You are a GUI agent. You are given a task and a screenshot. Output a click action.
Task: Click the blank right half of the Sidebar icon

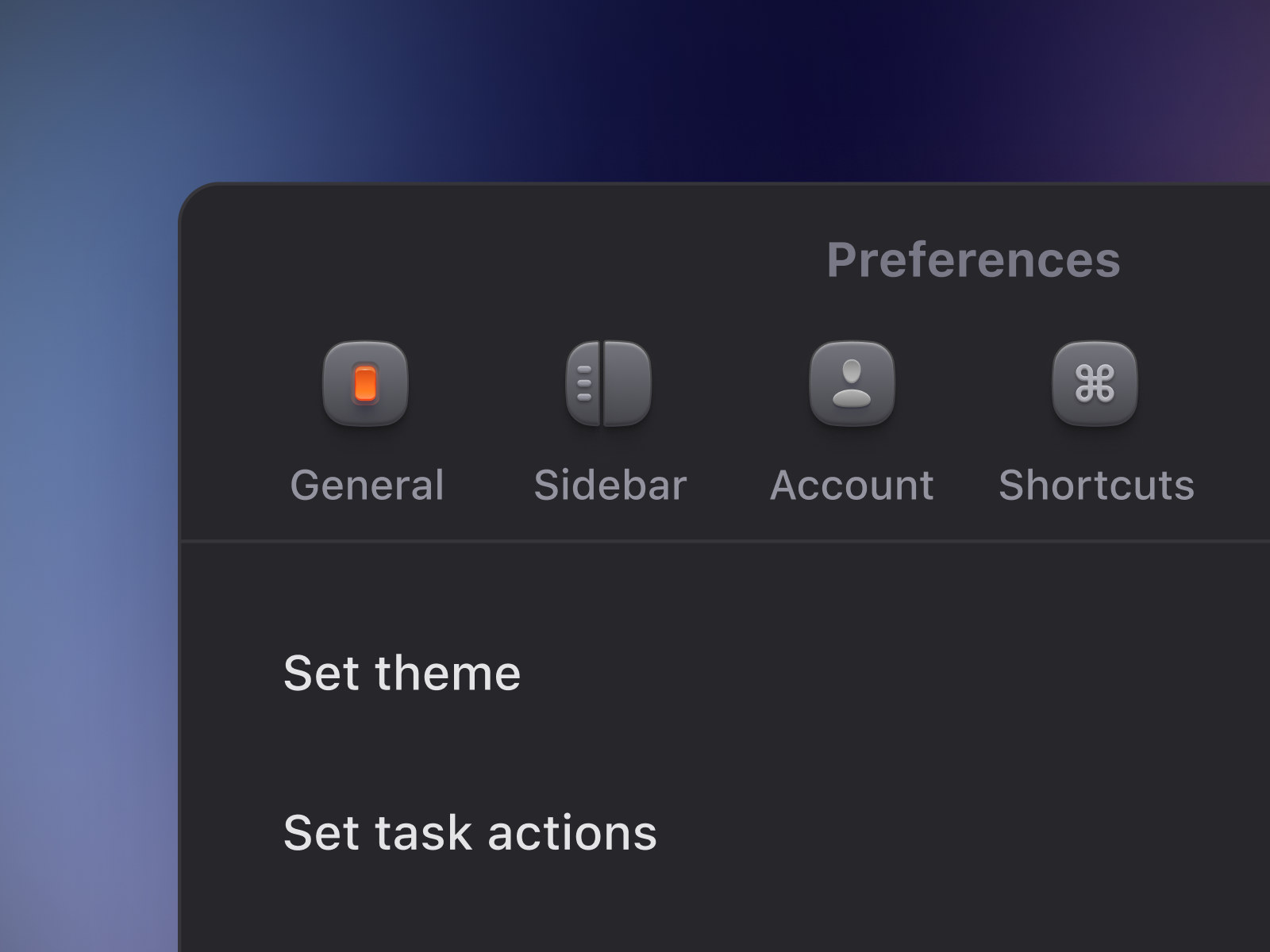(628, 384)
